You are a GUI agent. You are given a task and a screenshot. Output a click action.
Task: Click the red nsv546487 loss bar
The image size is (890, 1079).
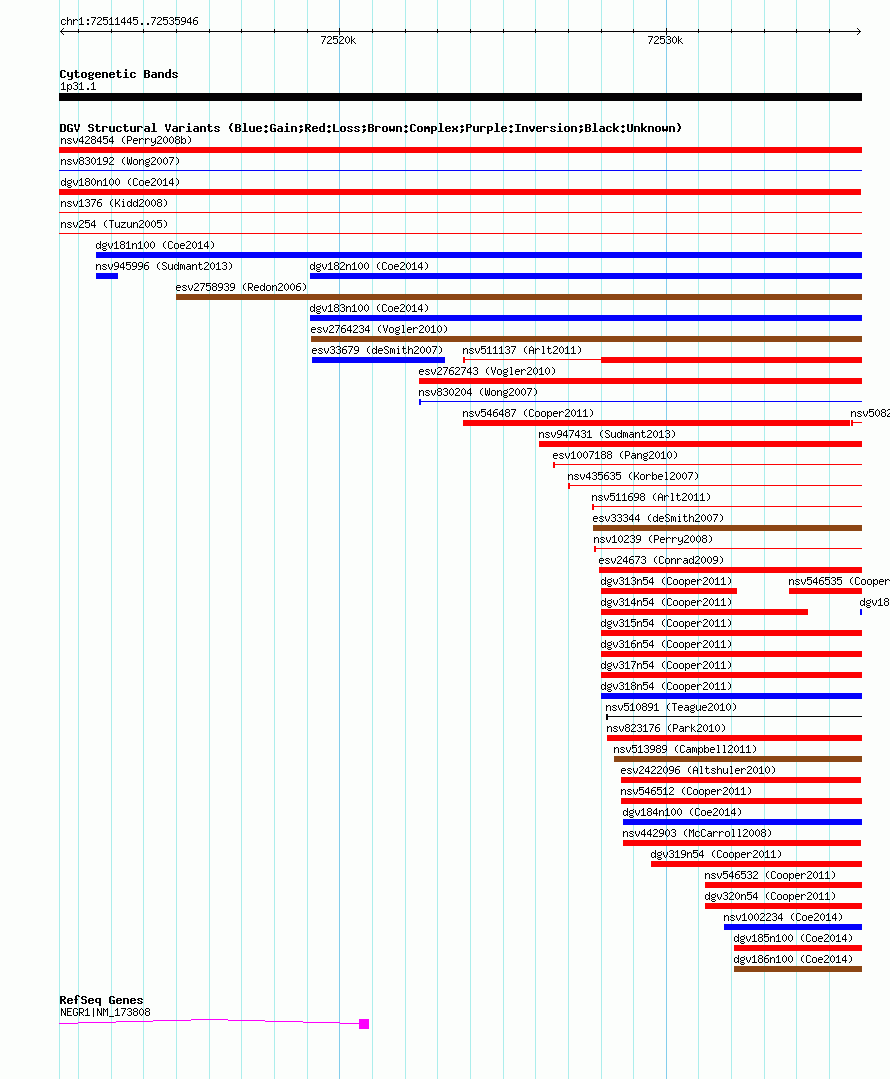(657, 423)
